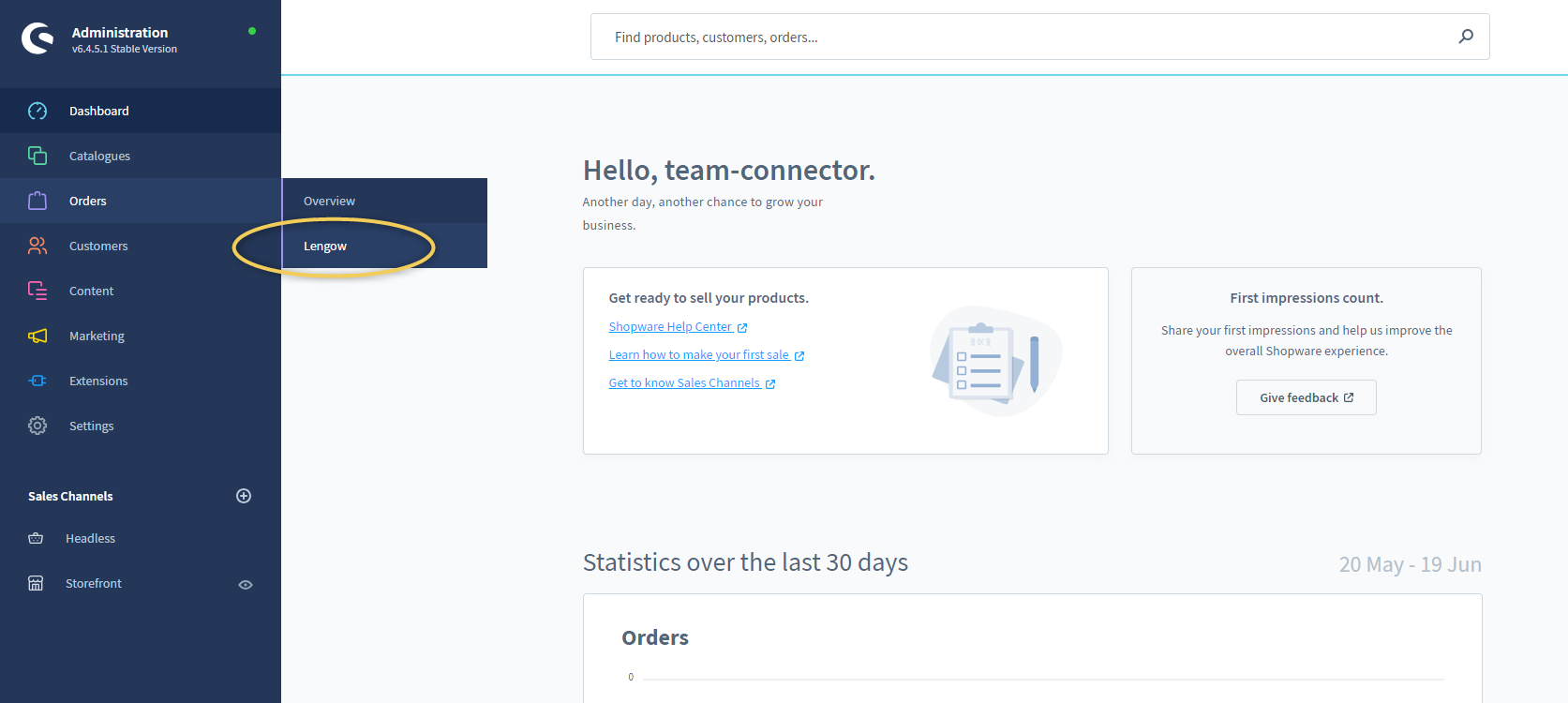The height and width of the screenshot is (703, 1568).
Task: Click the Catalogues icon in sidebar
Action: 37,156
